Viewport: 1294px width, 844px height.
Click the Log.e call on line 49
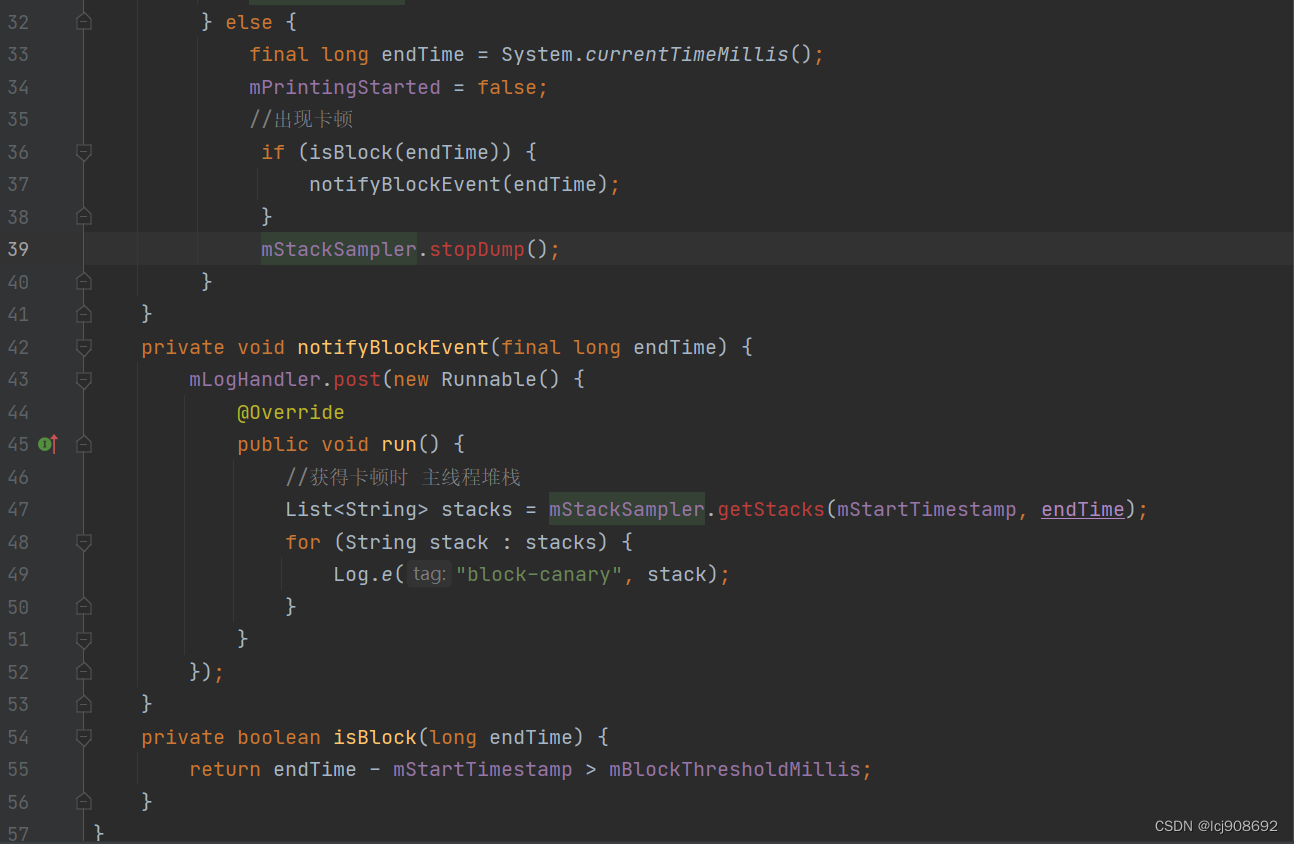pos(363,574)
